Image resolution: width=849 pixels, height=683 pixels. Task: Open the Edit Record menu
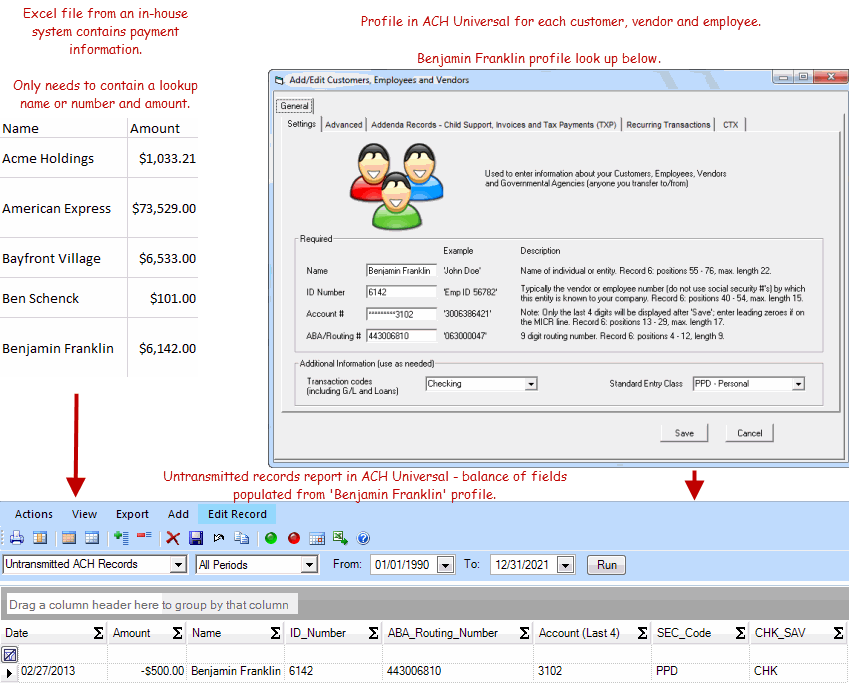point(237,514)
